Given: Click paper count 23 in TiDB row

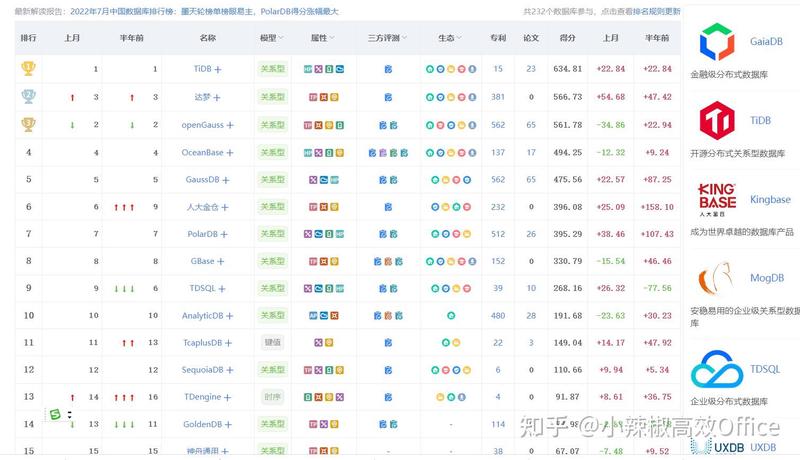Looking at the screenshot, I should pos(531,69).
